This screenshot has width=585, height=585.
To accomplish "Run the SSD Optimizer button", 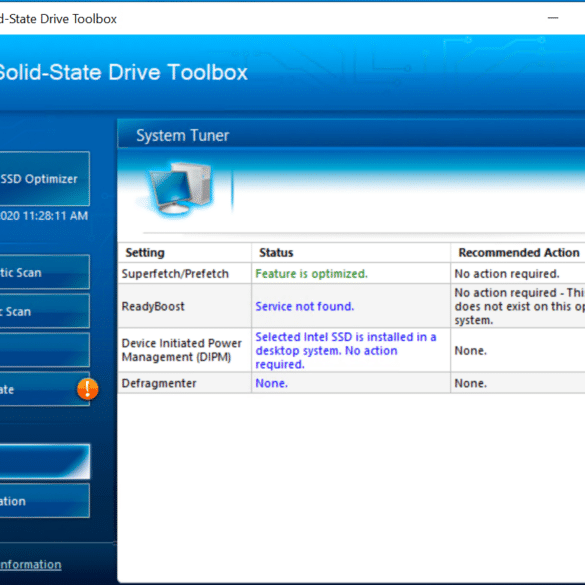I will pyautogui.click(x=44, y=178).
